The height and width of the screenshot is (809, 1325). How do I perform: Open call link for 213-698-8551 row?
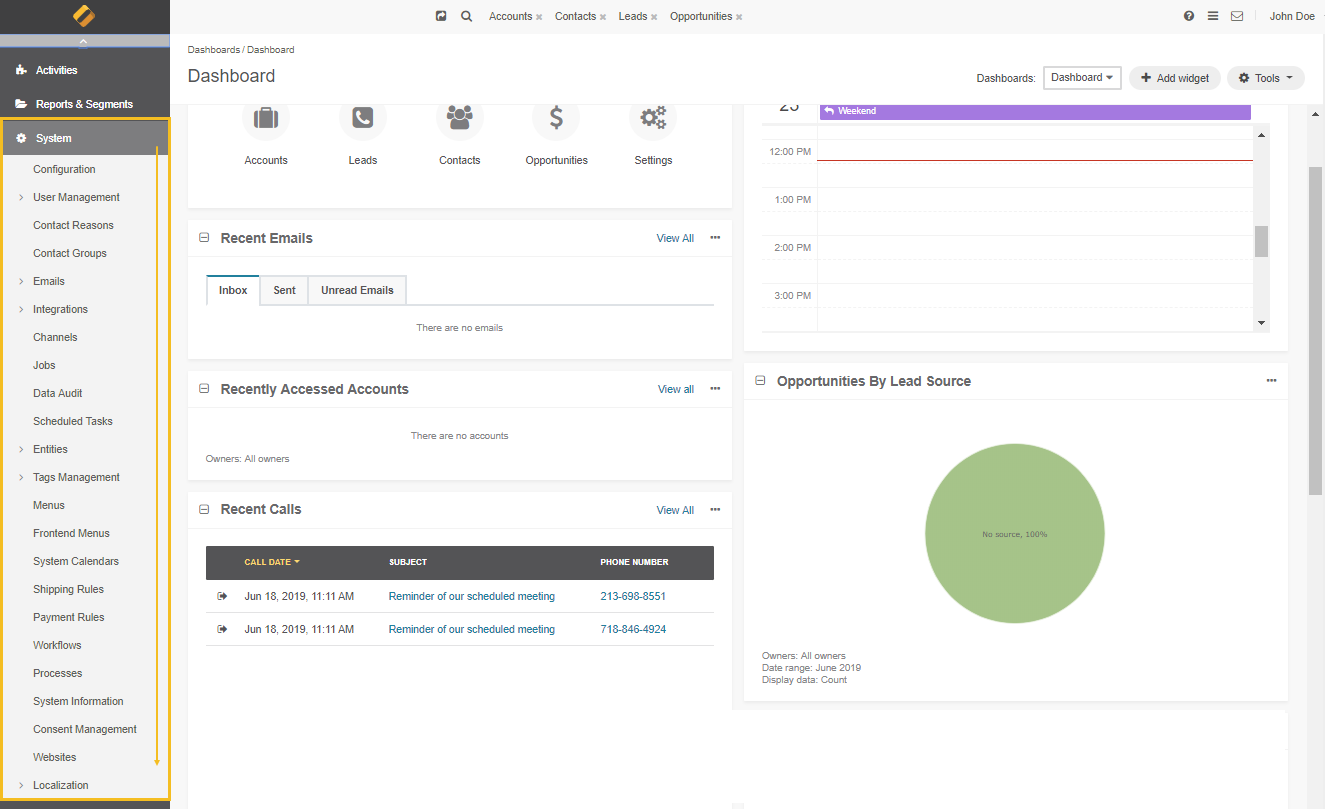[472, 596]
